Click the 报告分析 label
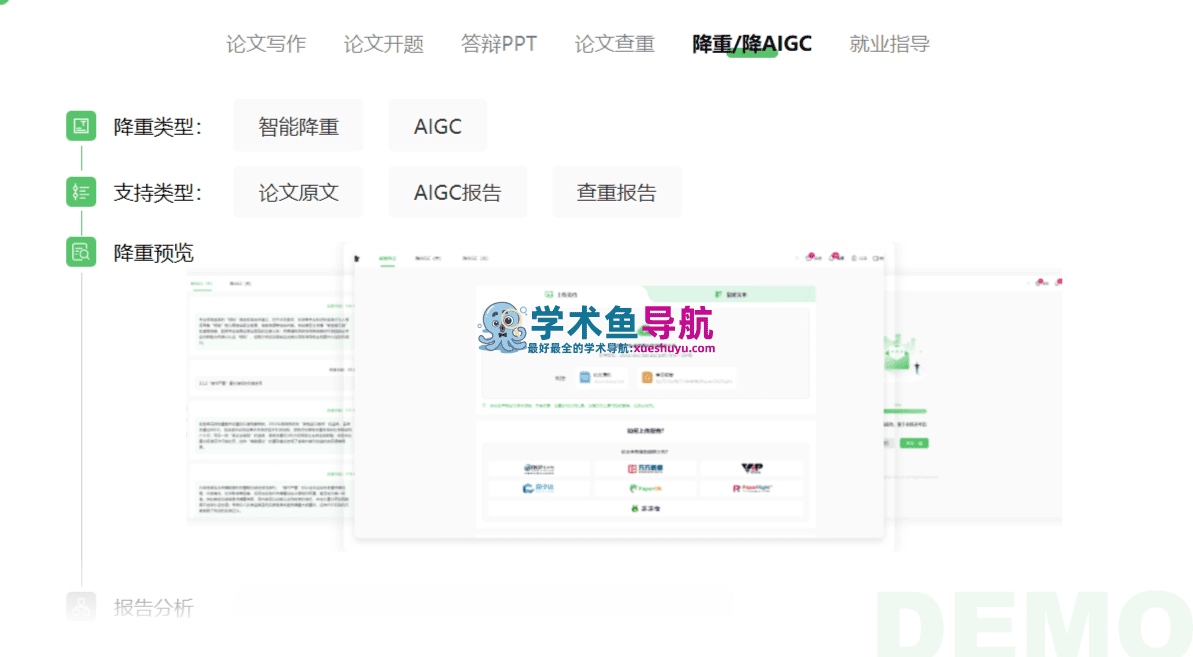The width and height of the screenshot is (1193, 657). (x=154, y=608)
